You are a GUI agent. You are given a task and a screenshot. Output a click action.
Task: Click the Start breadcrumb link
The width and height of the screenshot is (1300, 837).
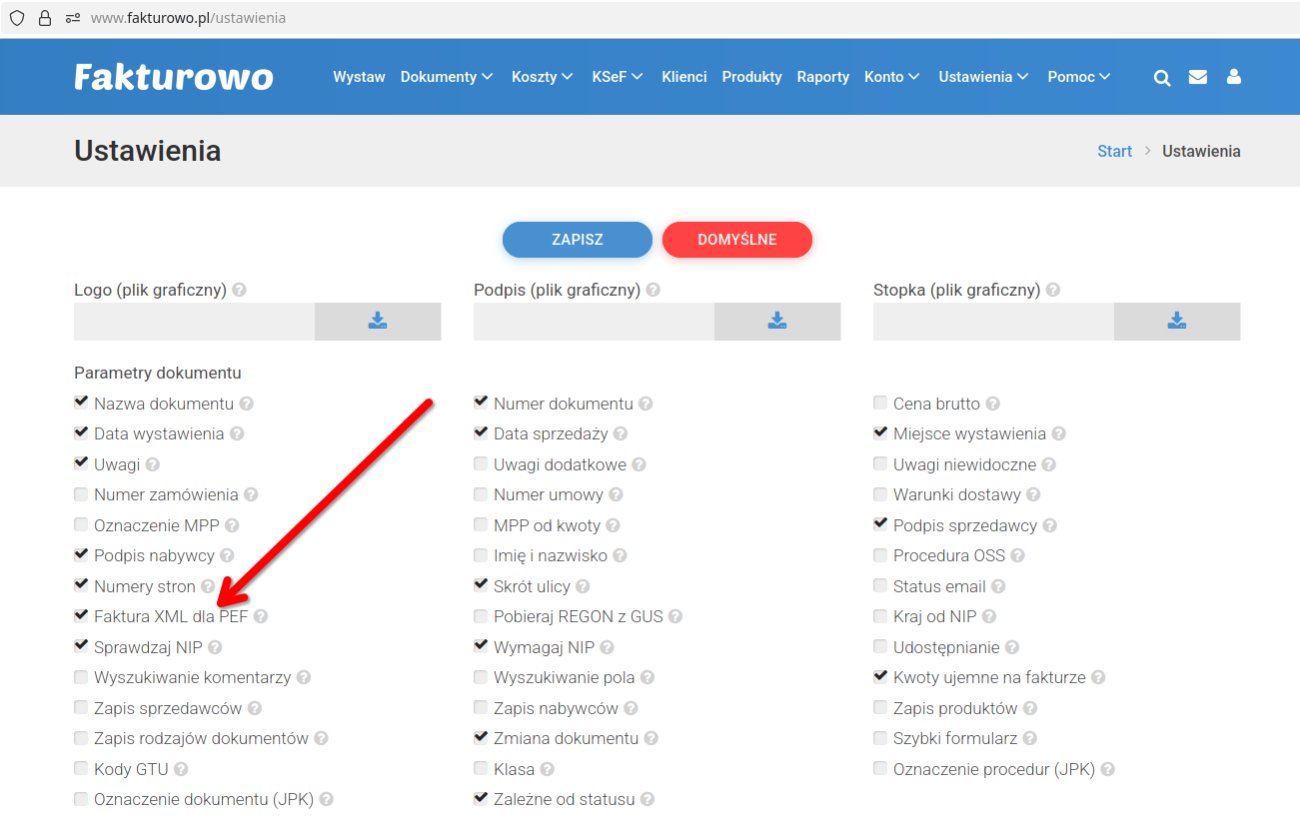pyautogui.click(x=1114, y=151)
